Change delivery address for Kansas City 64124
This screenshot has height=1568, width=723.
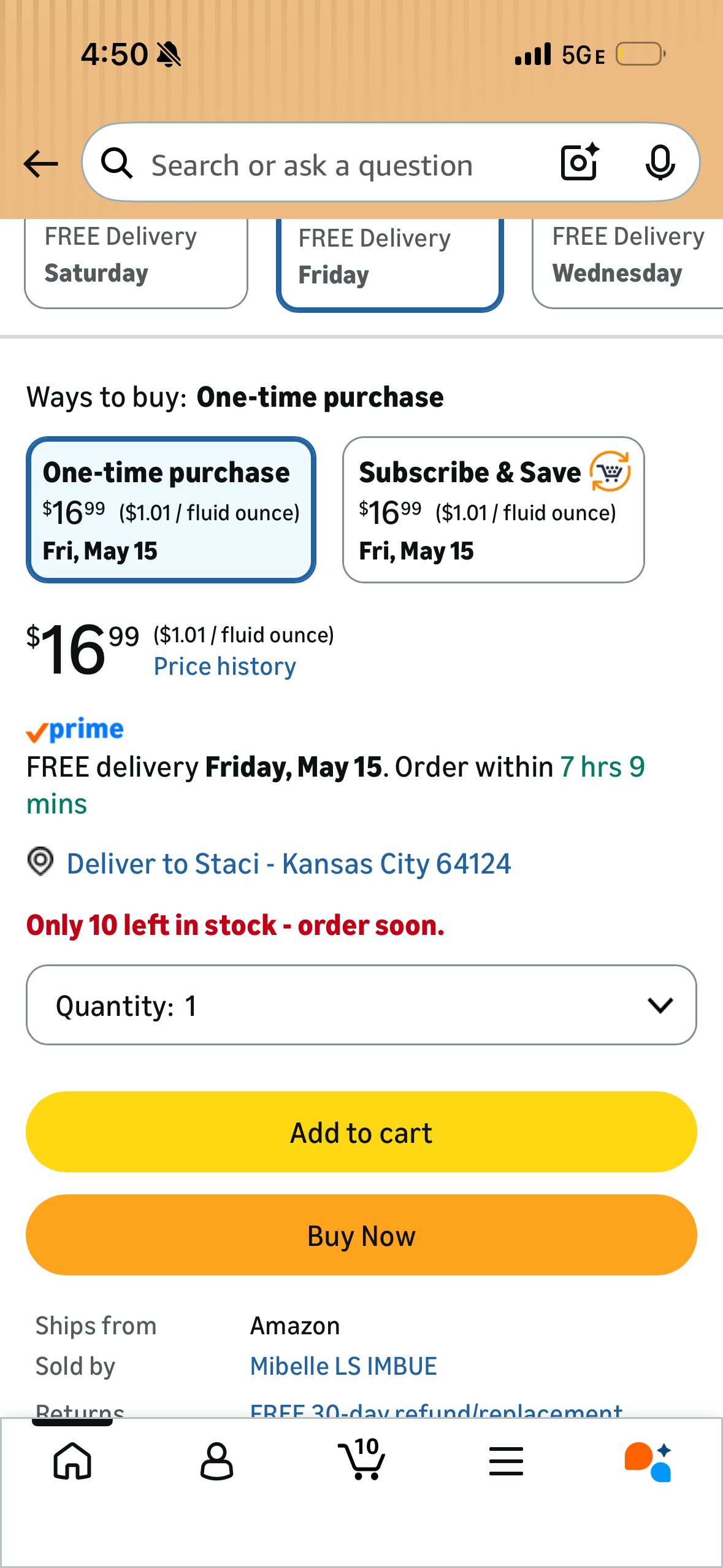click(x=289, y=864)
